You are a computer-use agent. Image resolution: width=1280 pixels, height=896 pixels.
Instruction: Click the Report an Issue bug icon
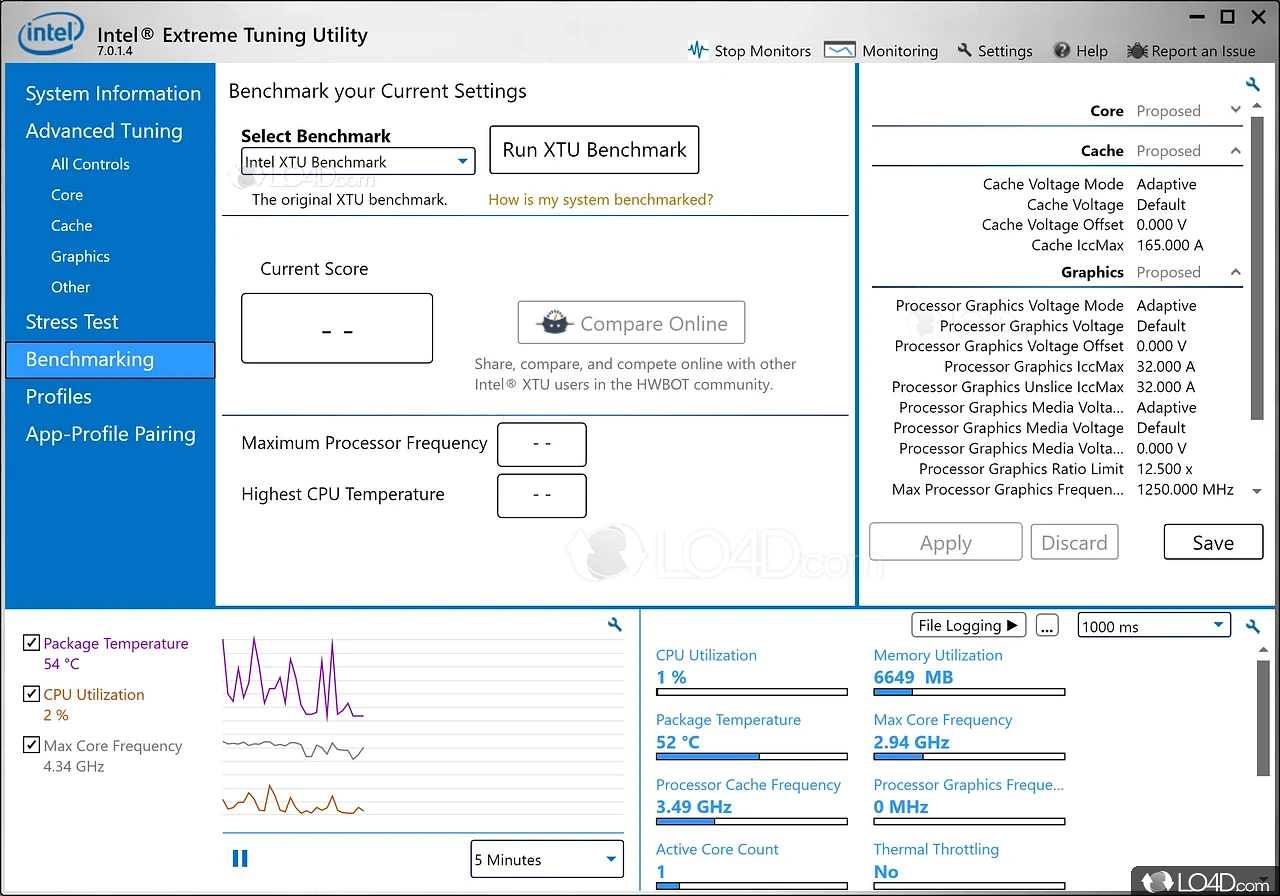(1136, 50)
